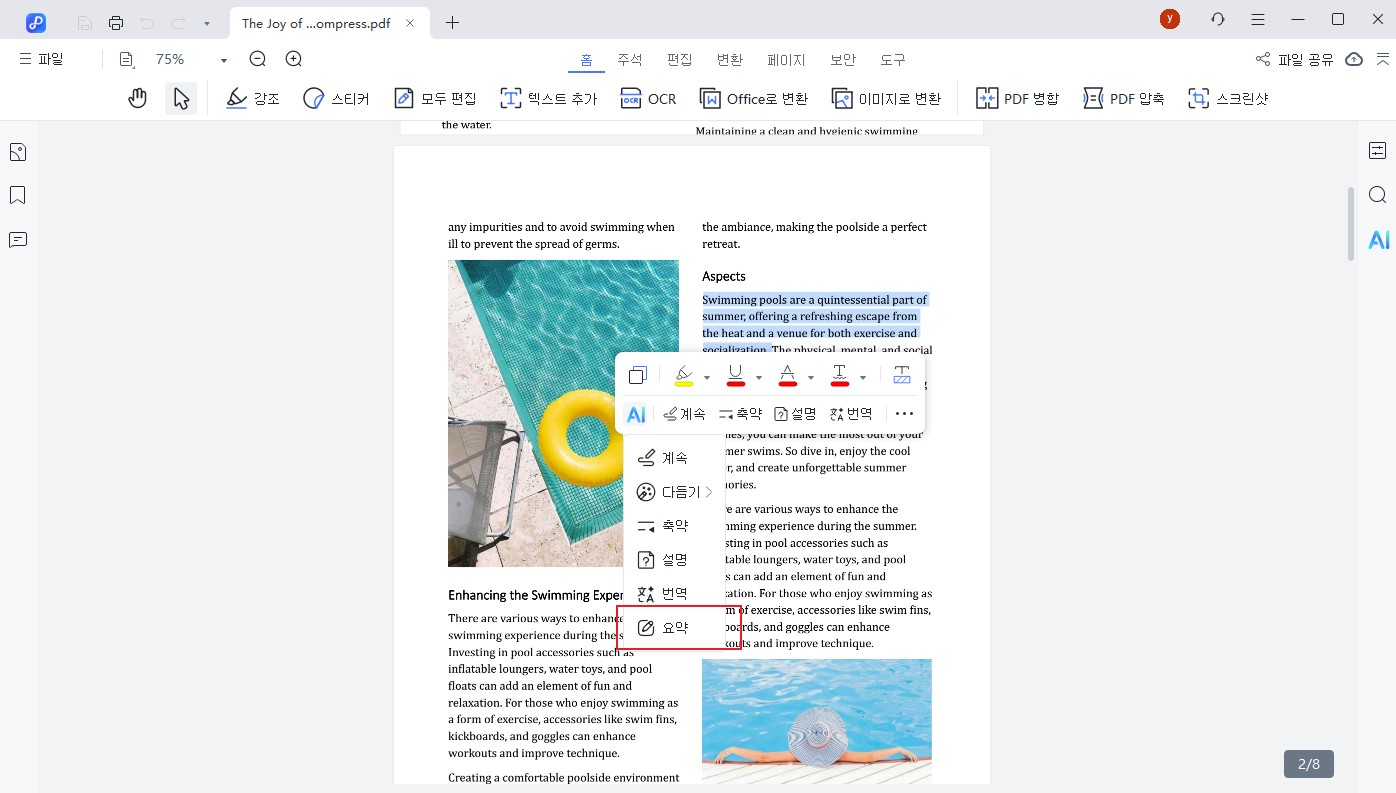Open the AI assistant in right sidebar

click(1378, 239)
